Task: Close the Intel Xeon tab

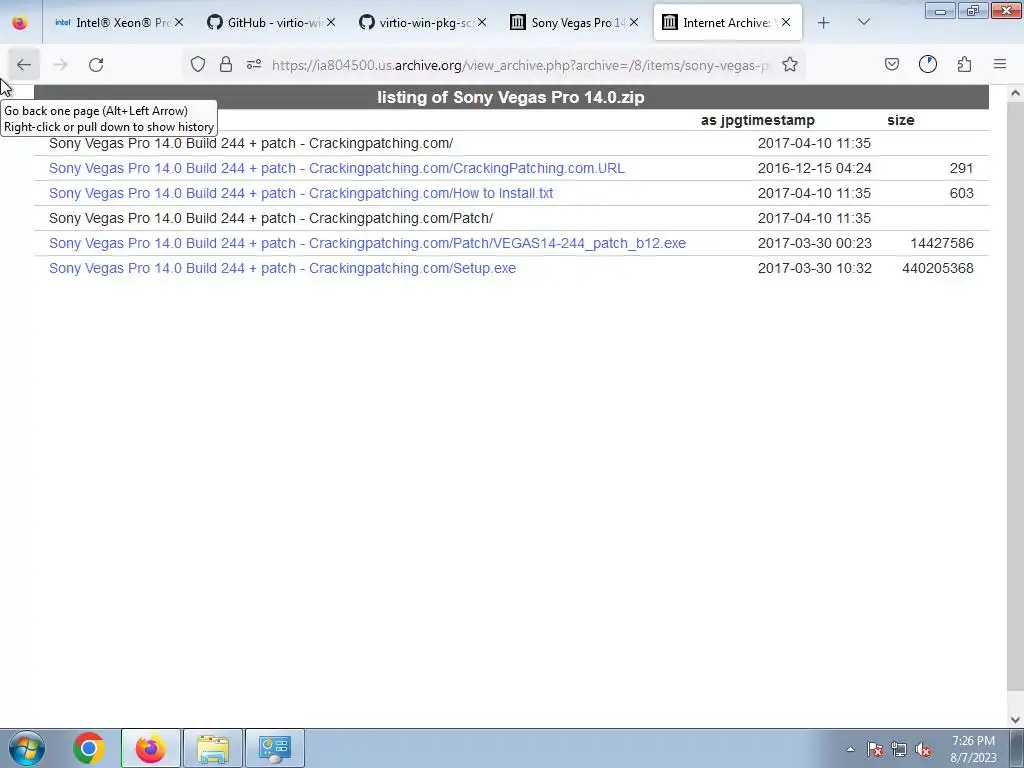Action: point(179,22)
